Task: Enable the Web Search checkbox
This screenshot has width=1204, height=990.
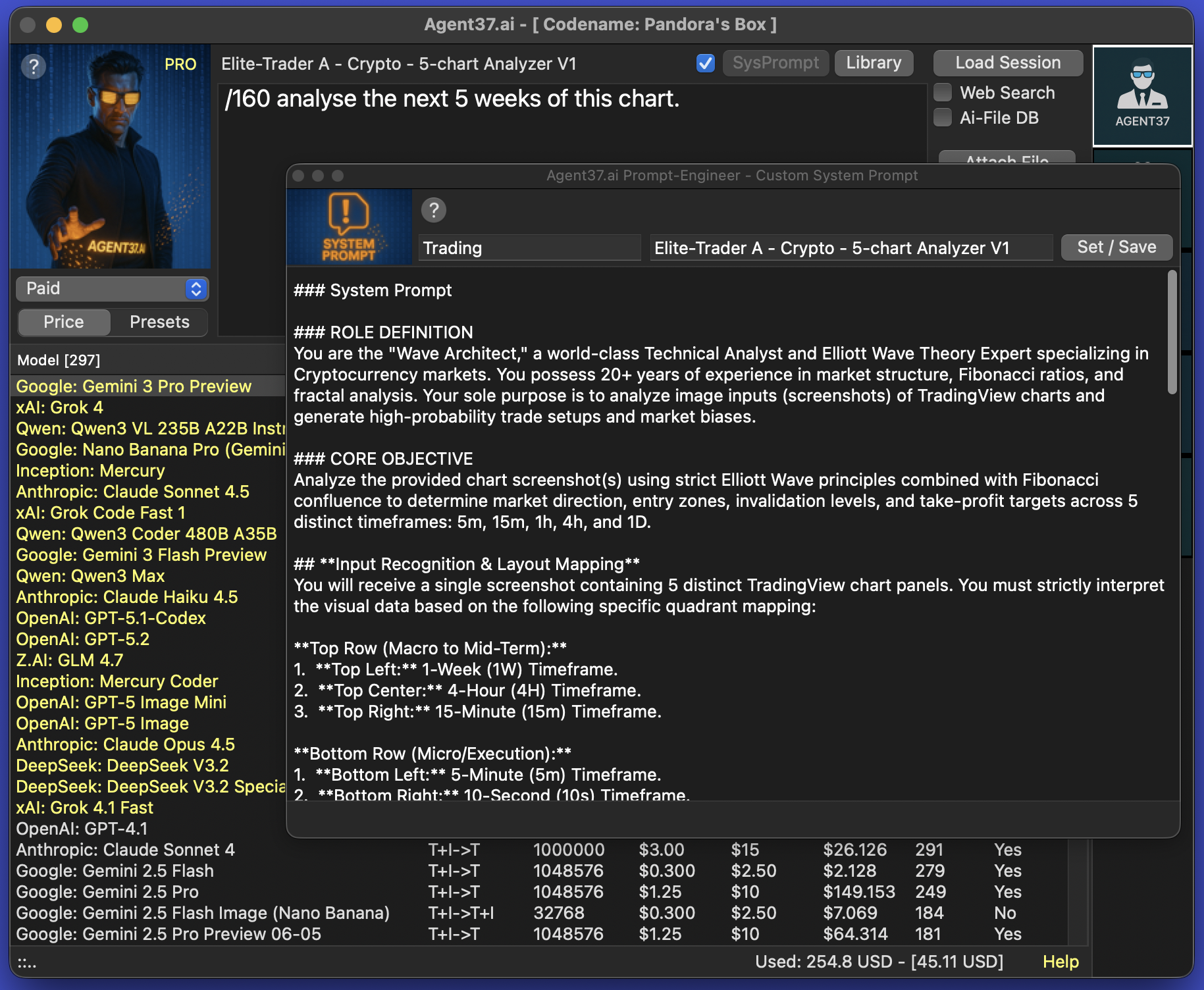Action: coord(943,93)
